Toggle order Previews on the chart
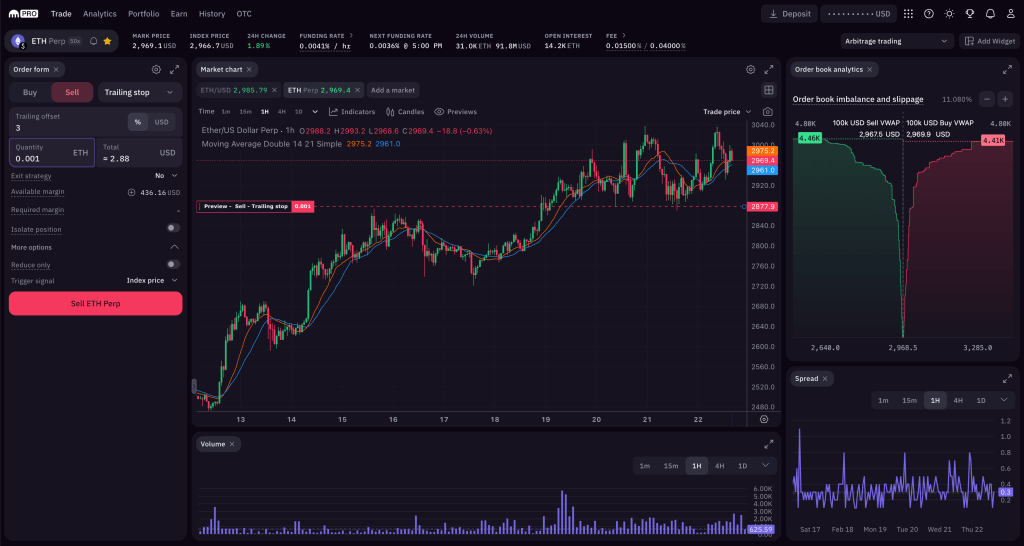 [455, 112]
